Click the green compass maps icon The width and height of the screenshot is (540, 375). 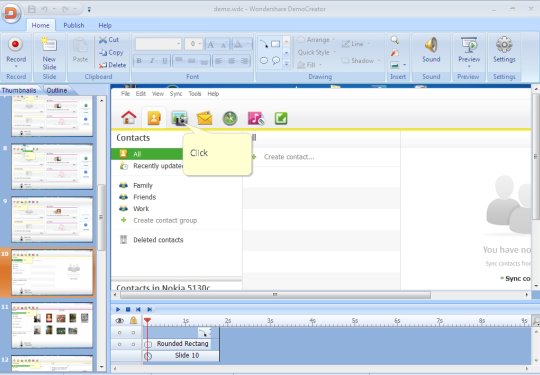click(x=230, y=118)
